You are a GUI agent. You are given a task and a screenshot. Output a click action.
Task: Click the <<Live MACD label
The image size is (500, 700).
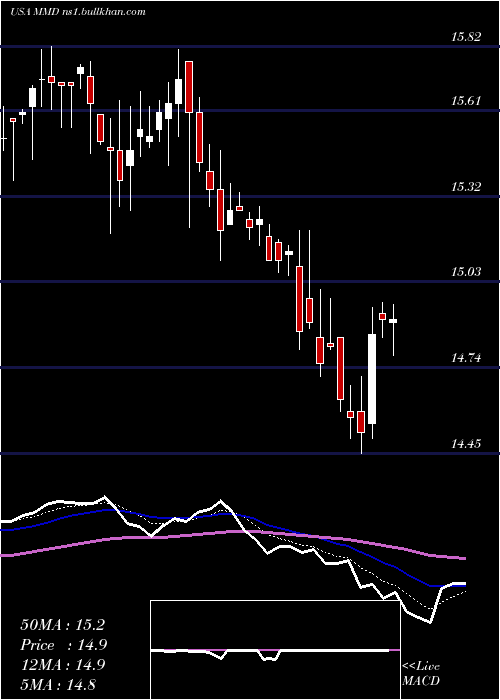tap(421, 674)
